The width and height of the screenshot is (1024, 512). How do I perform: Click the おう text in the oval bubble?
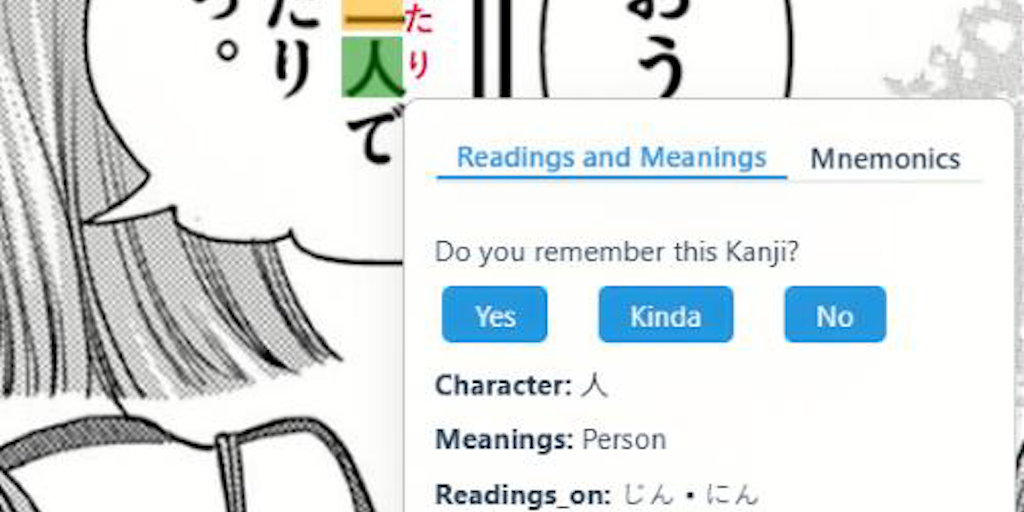point(661,42)
